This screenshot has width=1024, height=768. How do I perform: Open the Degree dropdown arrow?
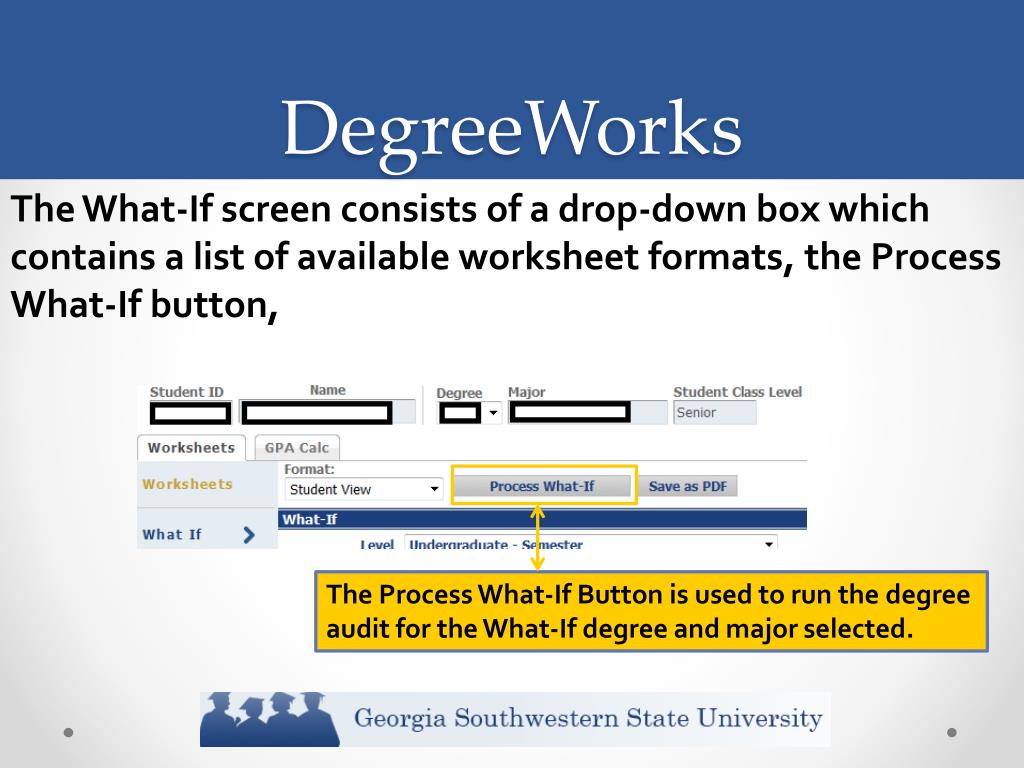493,413
